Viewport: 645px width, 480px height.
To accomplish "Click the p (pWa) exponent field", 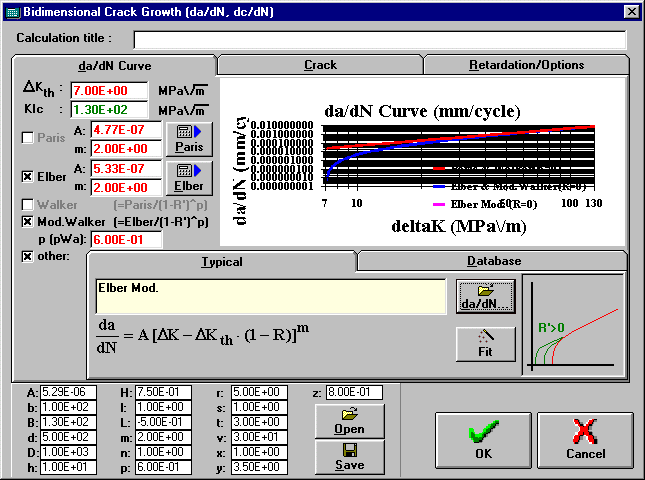I will click(x=118, y=239).
